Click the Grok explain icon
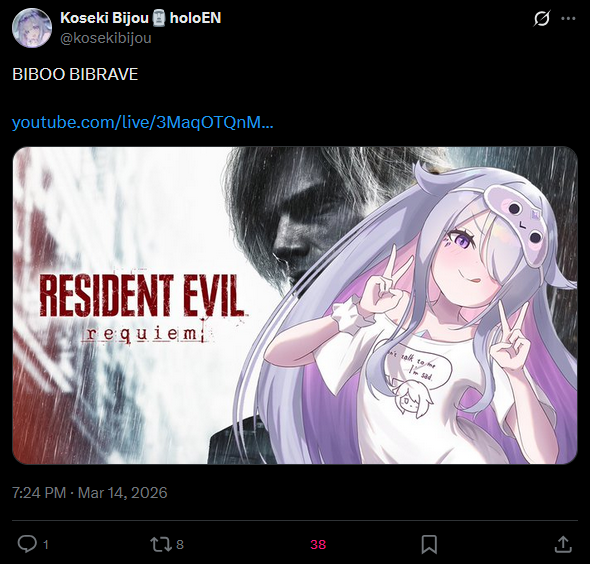The width and height of the screenshot is (590, 564). tap(542, 18)
